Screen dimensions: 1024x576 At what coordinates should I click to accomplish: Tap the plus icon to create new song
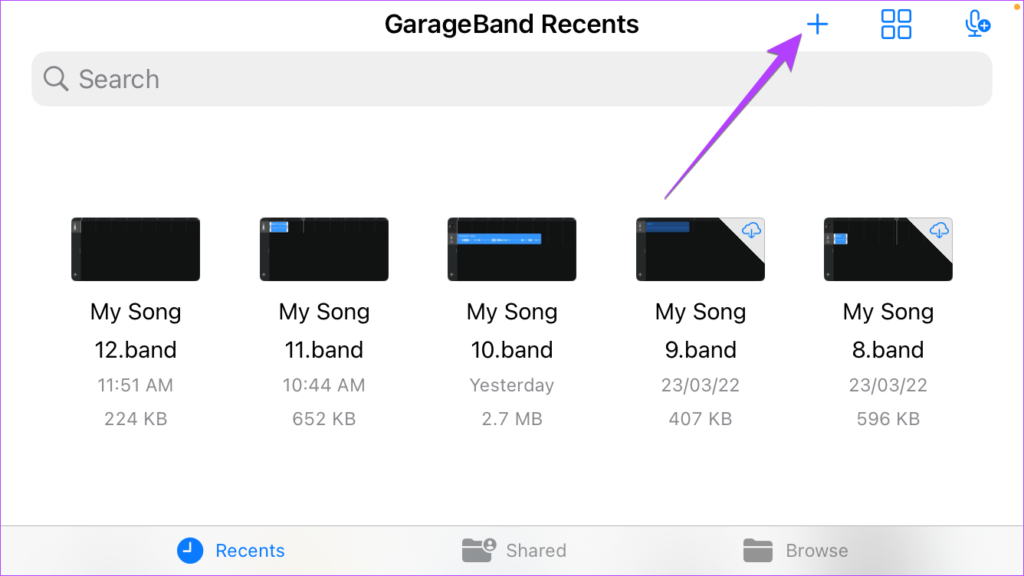point(817,25)
